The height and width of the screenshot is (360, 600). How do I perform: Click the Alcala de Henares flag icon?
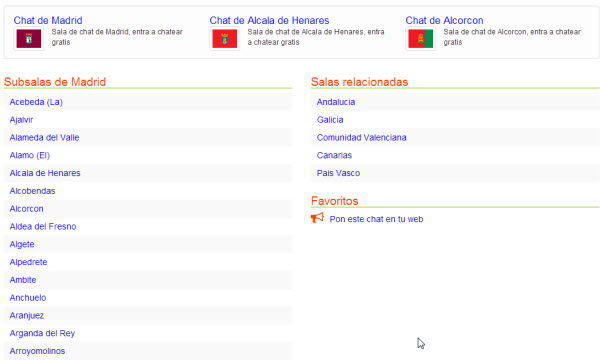tap(225, 39)
